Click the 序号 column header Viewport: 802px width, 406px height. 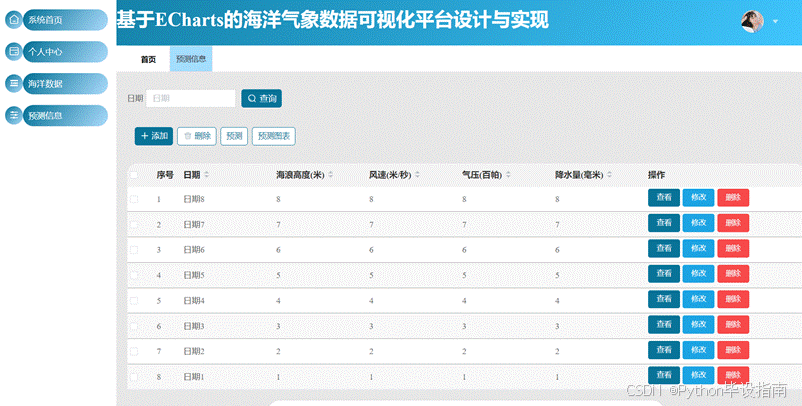click(165, 175)
